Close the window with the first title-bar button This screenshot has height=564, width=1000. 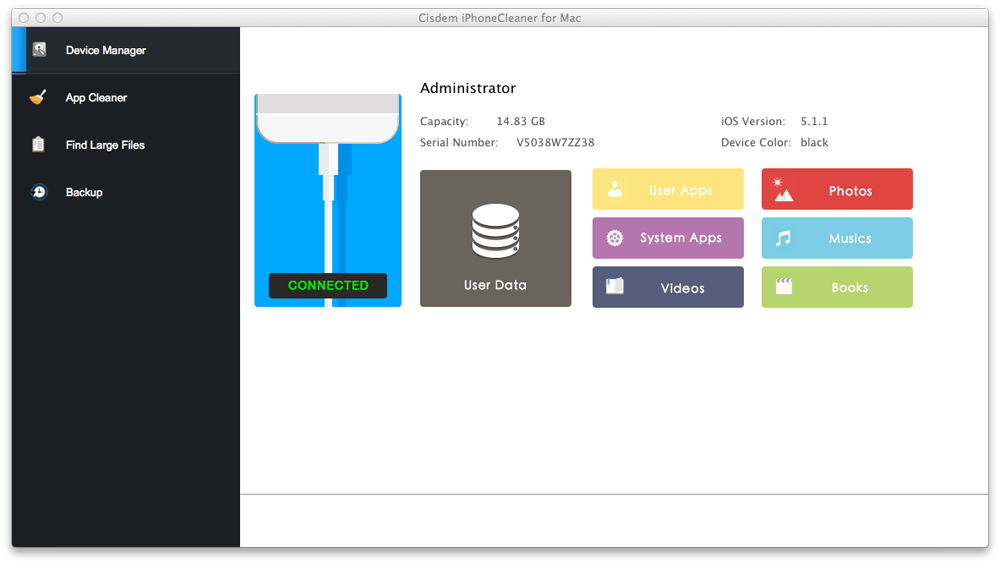pyautogui.click(x=24, y=18)
